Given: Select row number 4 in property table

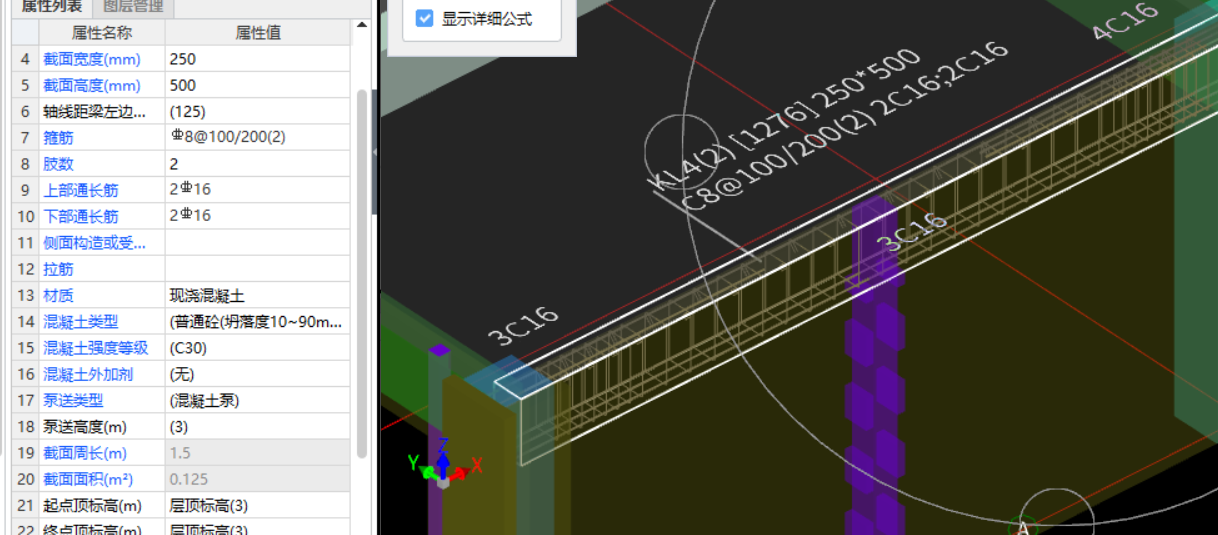Looking at the screenshot, I should coord(25,59).
